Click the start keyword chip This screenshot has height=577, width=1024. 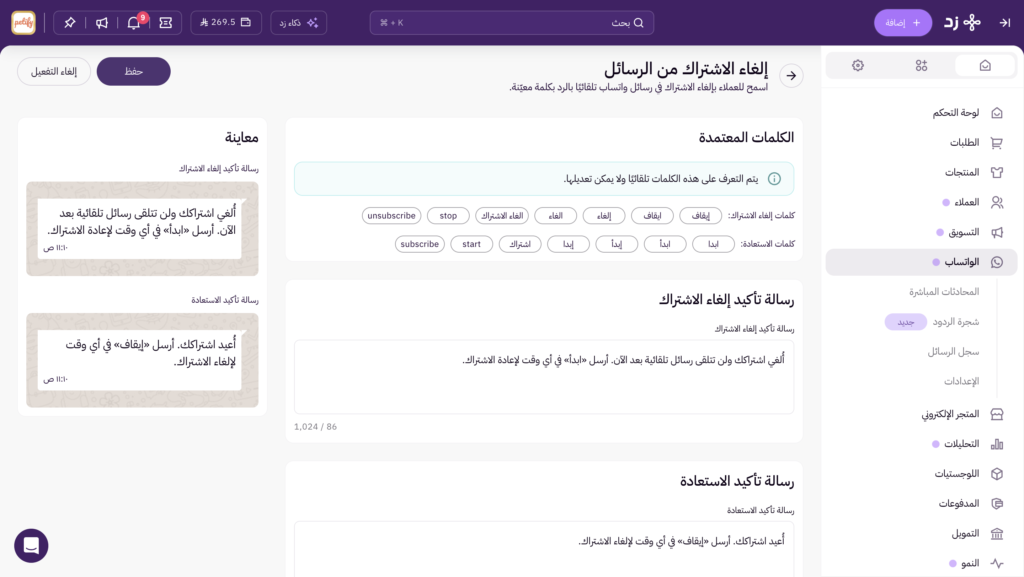(472, 244)
